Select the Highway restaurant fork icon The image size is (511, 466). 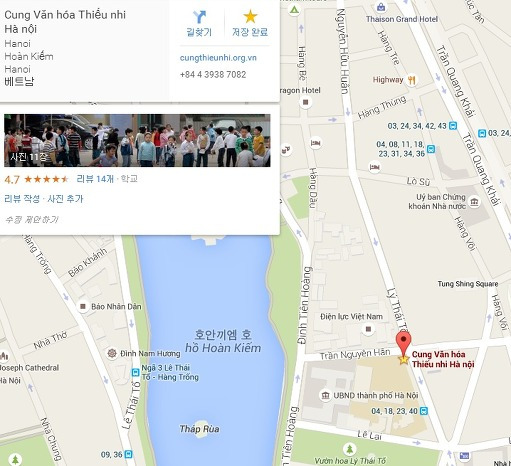412,80
